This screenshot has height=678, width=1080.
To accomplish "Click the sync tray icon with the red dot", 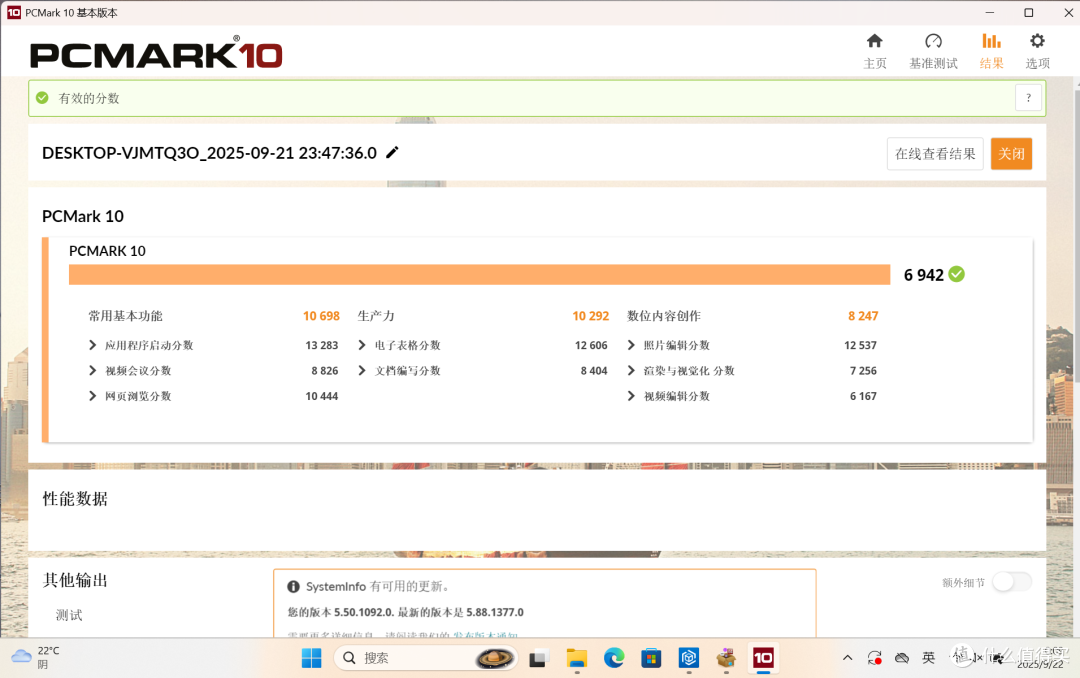I will [x=875, y=658].
